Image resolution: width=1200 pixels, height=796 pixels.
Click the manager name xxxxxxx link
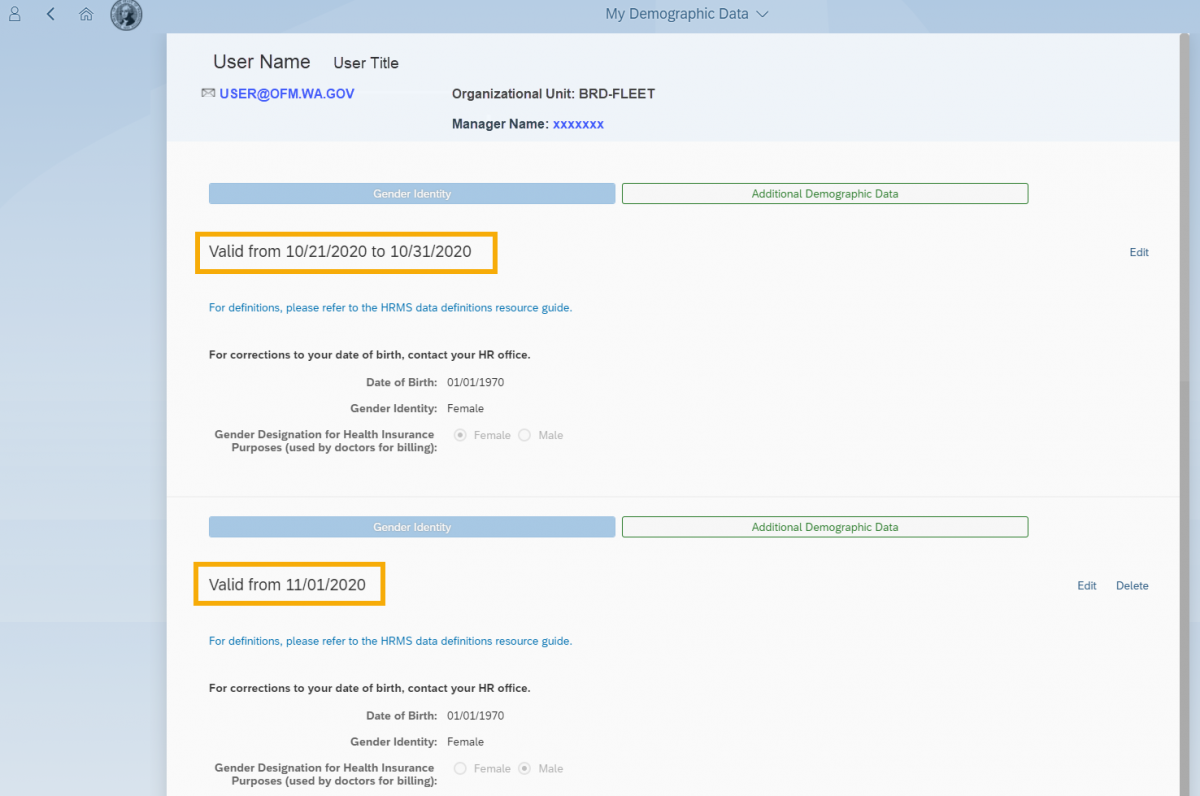coord(578,124)
